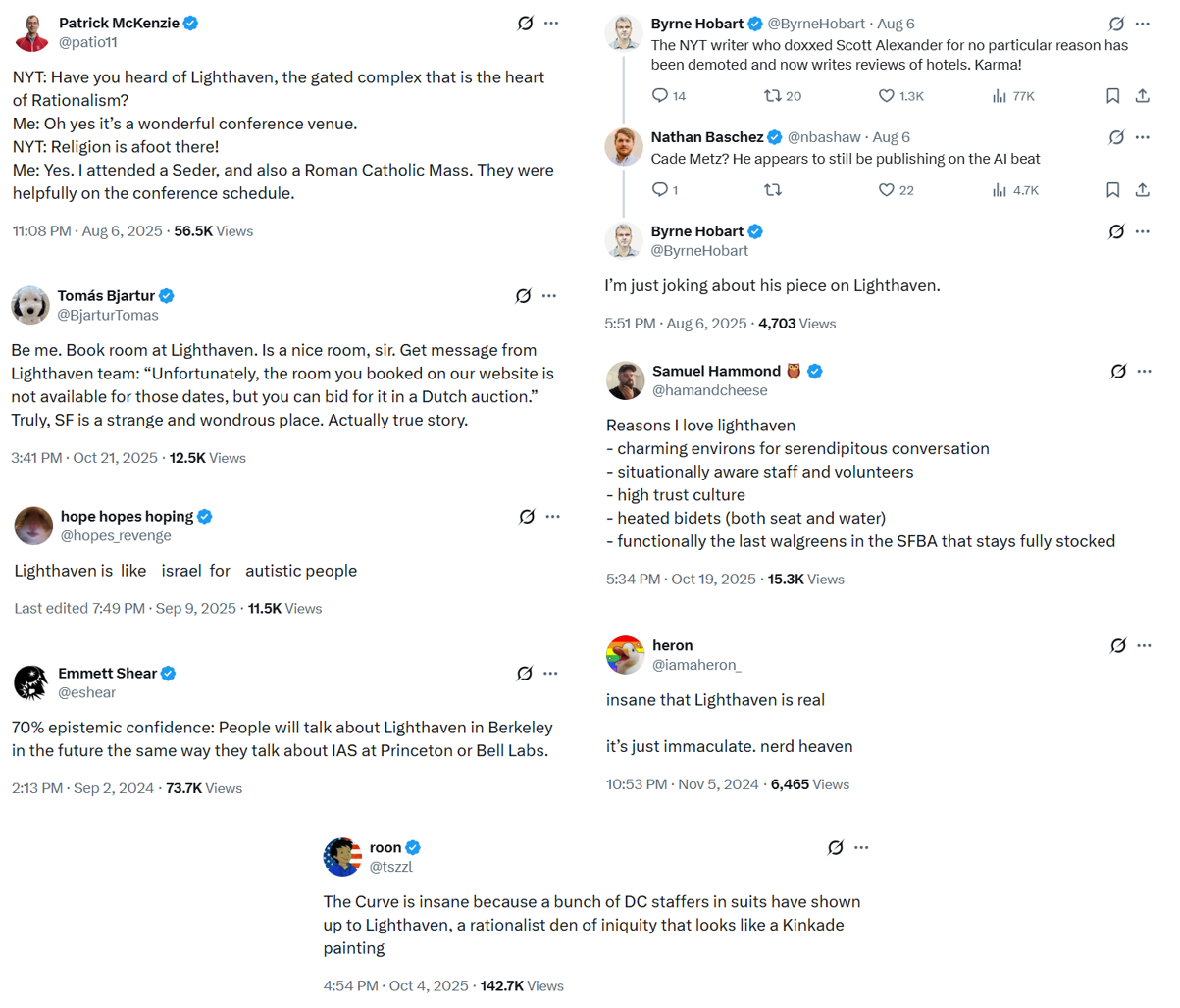Retweet Byrne Hobart's NYT writer tweet
The image size is (1180, 1008).
click(x=773, y=95)
